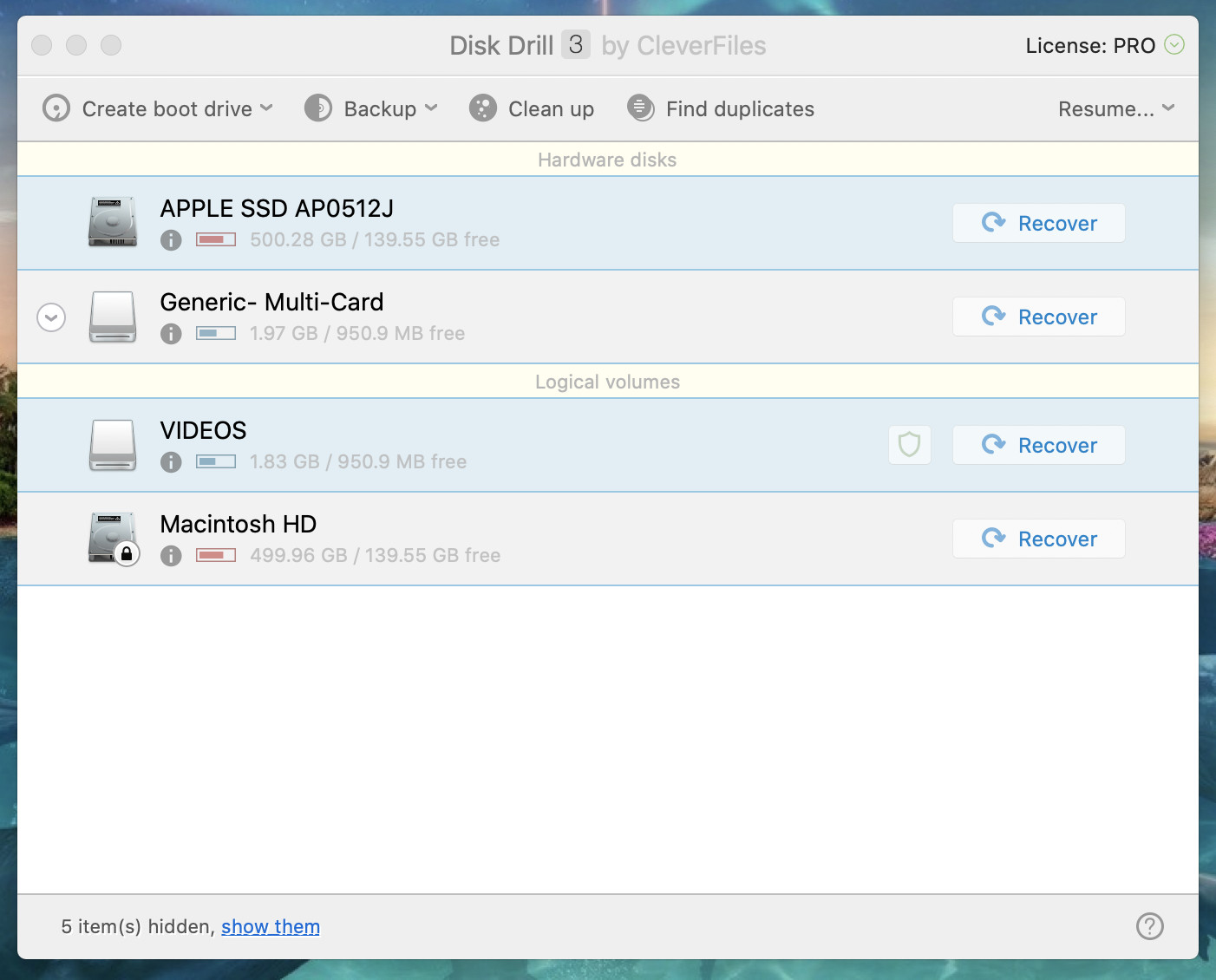This screenshot has height=980, width=1216.
Task: Toggle the protection shield for VIDEOS
Action: (910, 445)
